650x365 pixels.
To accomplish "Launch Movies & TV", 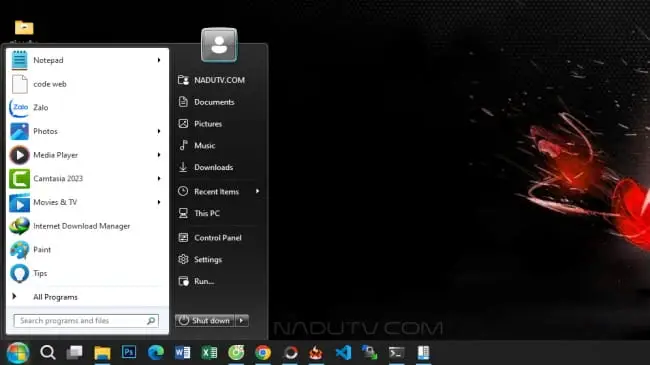I will pos(87,202).
